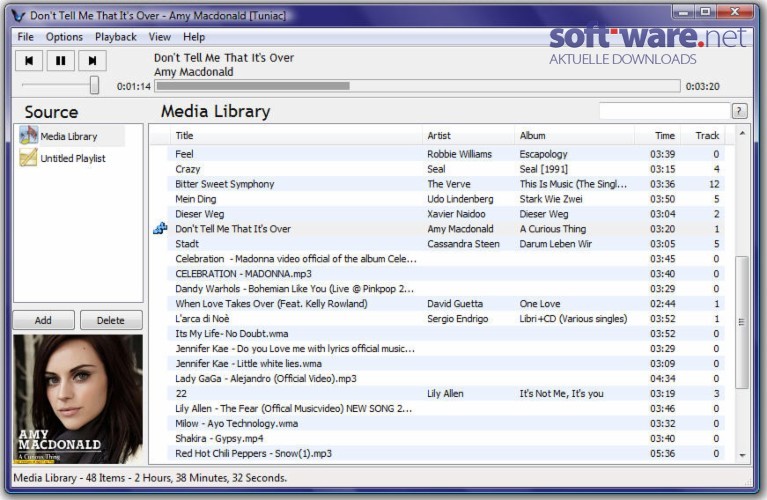
Task: Focus the library search field
Action: pos(664,111)
